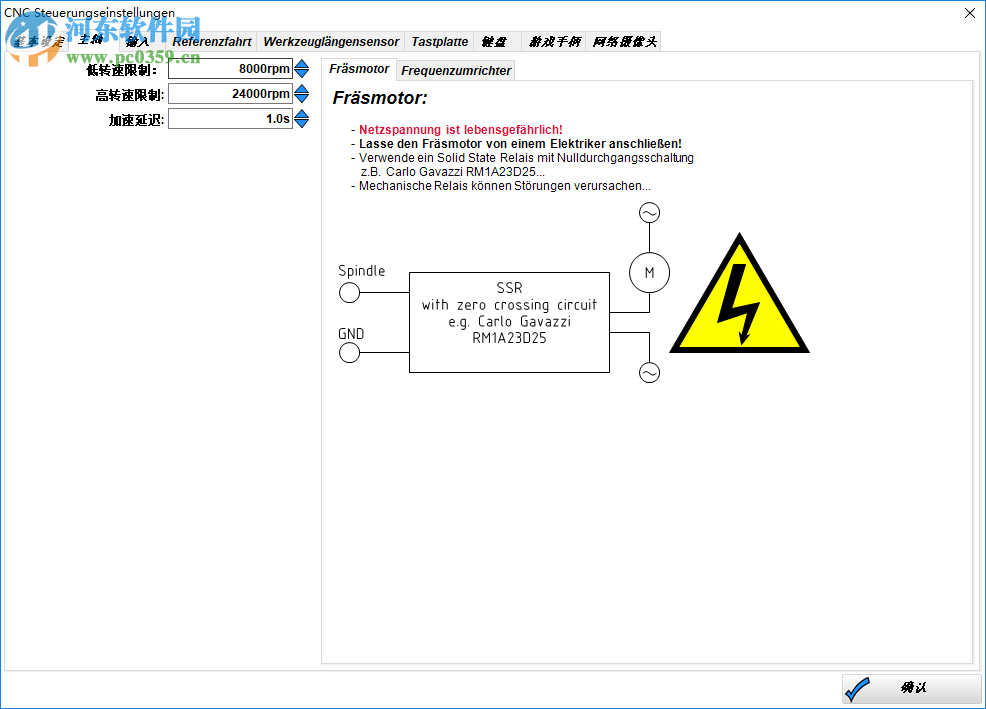986x709 pixels.
Task: Click the bold Lasse den Fräsmotor instruction line
Action: coord(520,143)
